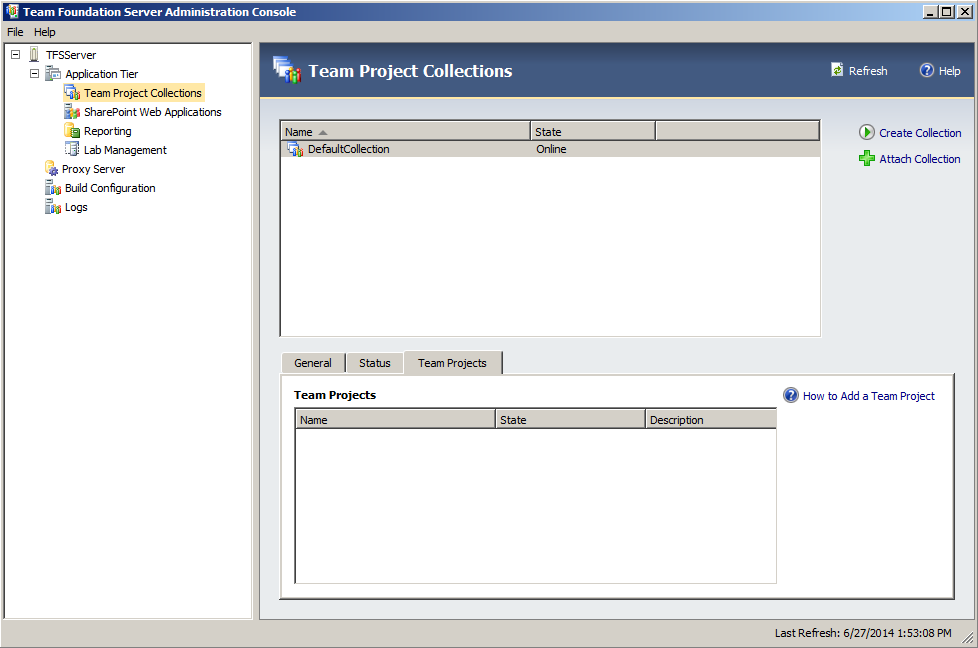The width and height of the screenshot is (978, 648).
Task: Click the Proxy Server icon
Action: pyautogui.click(x=52, y=168)
